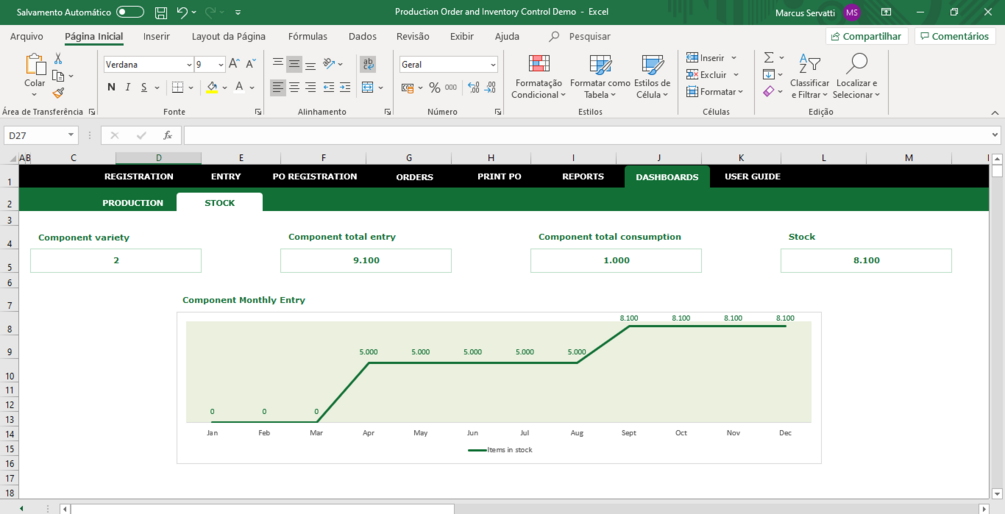
Task: Toggle italic formatting with I button
Action: point(128,87)
